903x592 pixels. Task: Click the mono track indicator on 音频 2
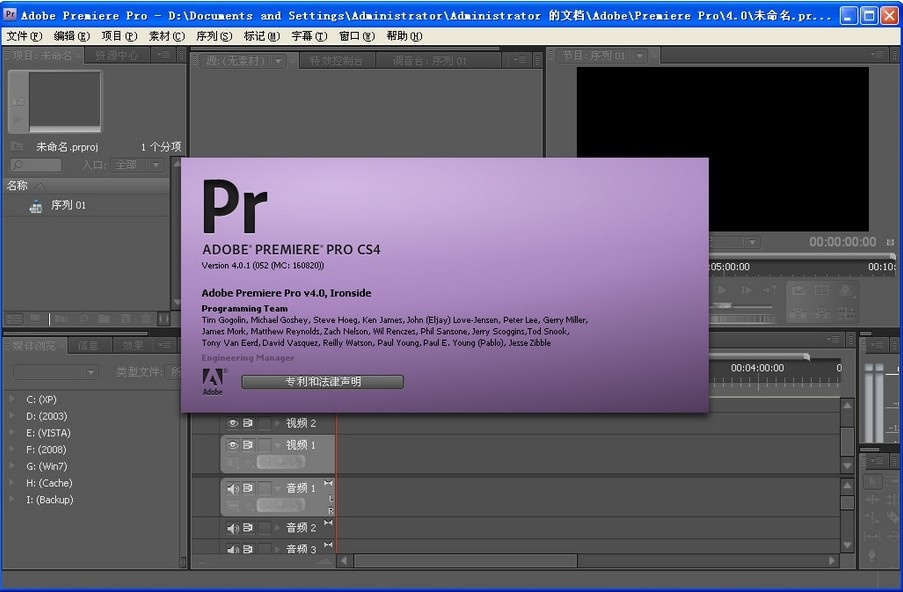(x=328, y=523)
